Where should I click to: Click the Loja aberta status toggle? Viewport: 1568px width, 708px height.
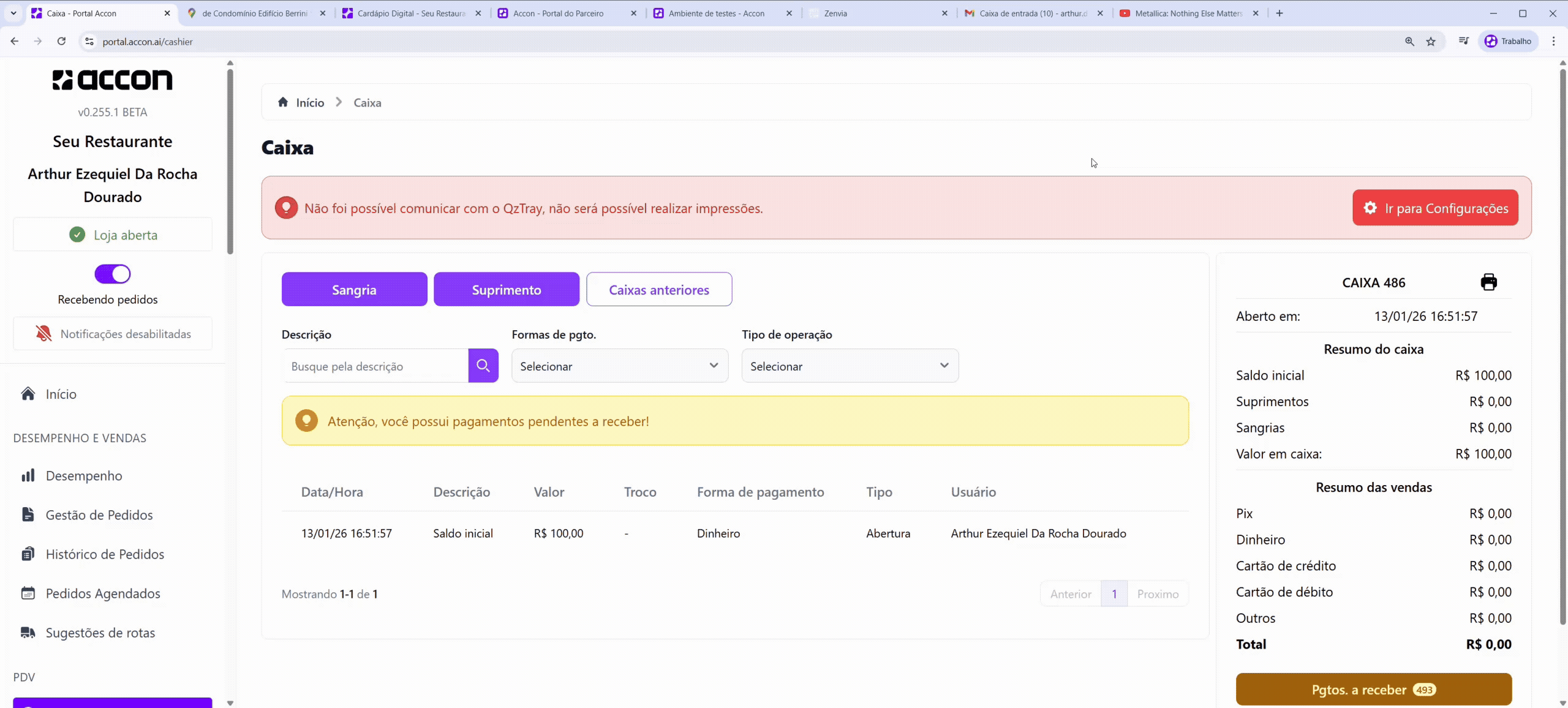(113, 235)
